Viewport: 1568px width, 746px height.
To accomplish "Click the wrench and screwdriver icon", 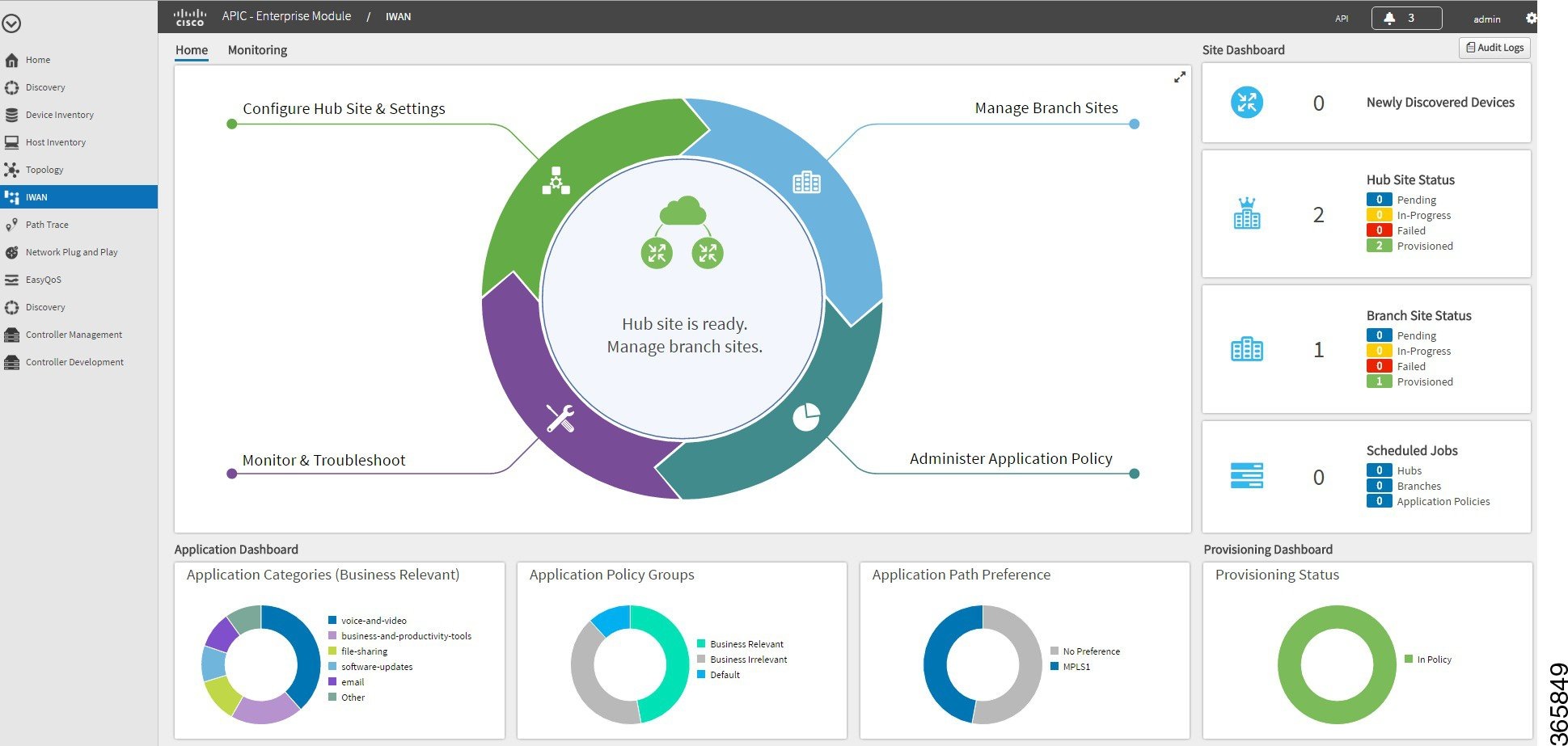I will 560,418.
